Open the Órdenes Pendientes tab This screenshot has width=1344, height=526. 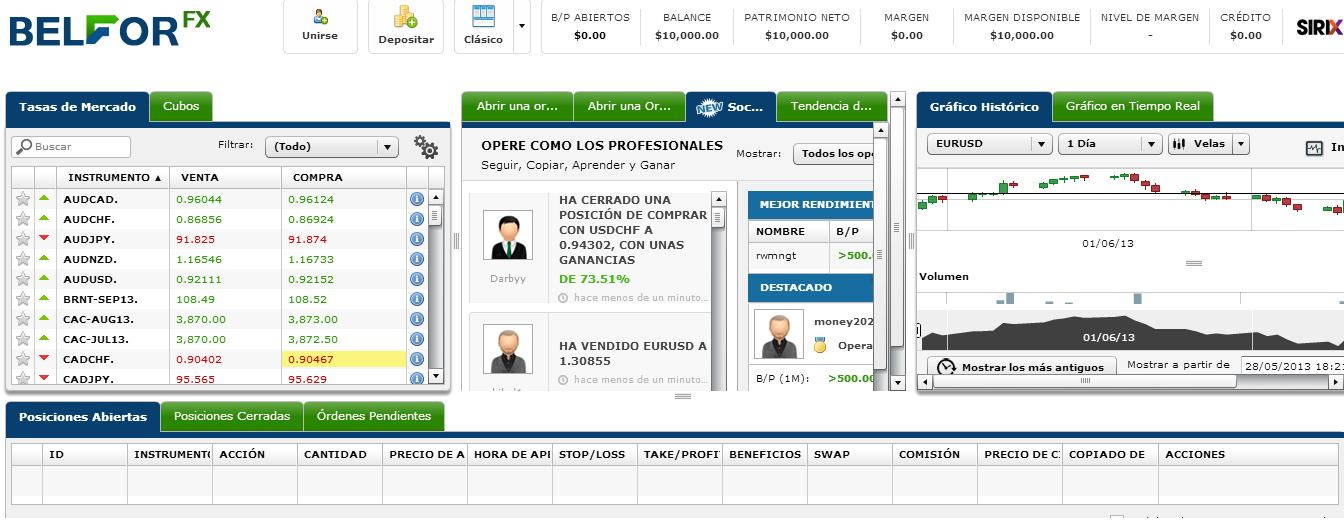click(374, 416)
